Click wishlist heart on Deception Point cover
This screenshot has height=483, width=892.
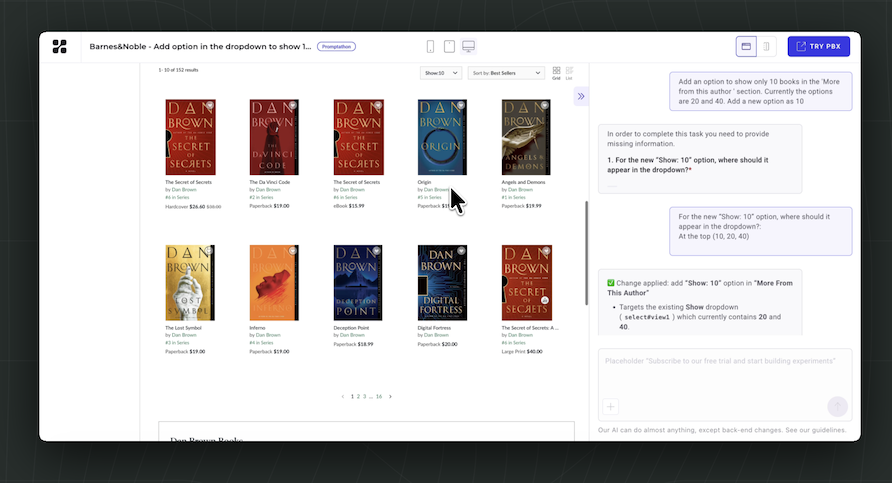[377, 250]
